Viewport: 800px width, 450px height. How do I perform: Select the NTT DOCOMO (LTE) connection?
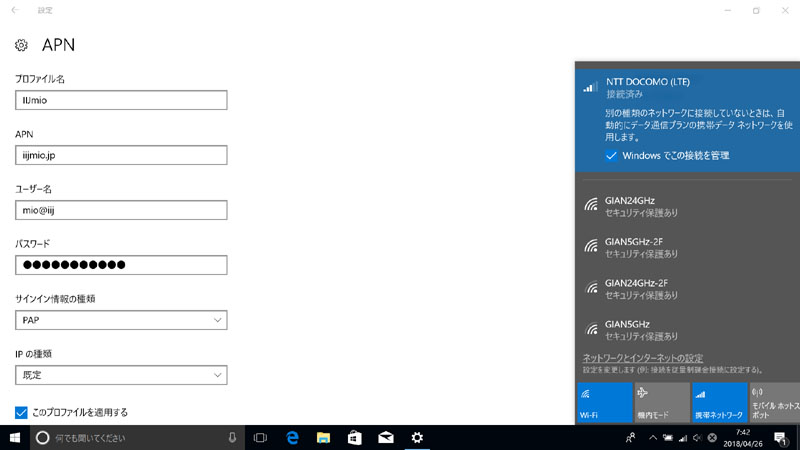[687, 120]
